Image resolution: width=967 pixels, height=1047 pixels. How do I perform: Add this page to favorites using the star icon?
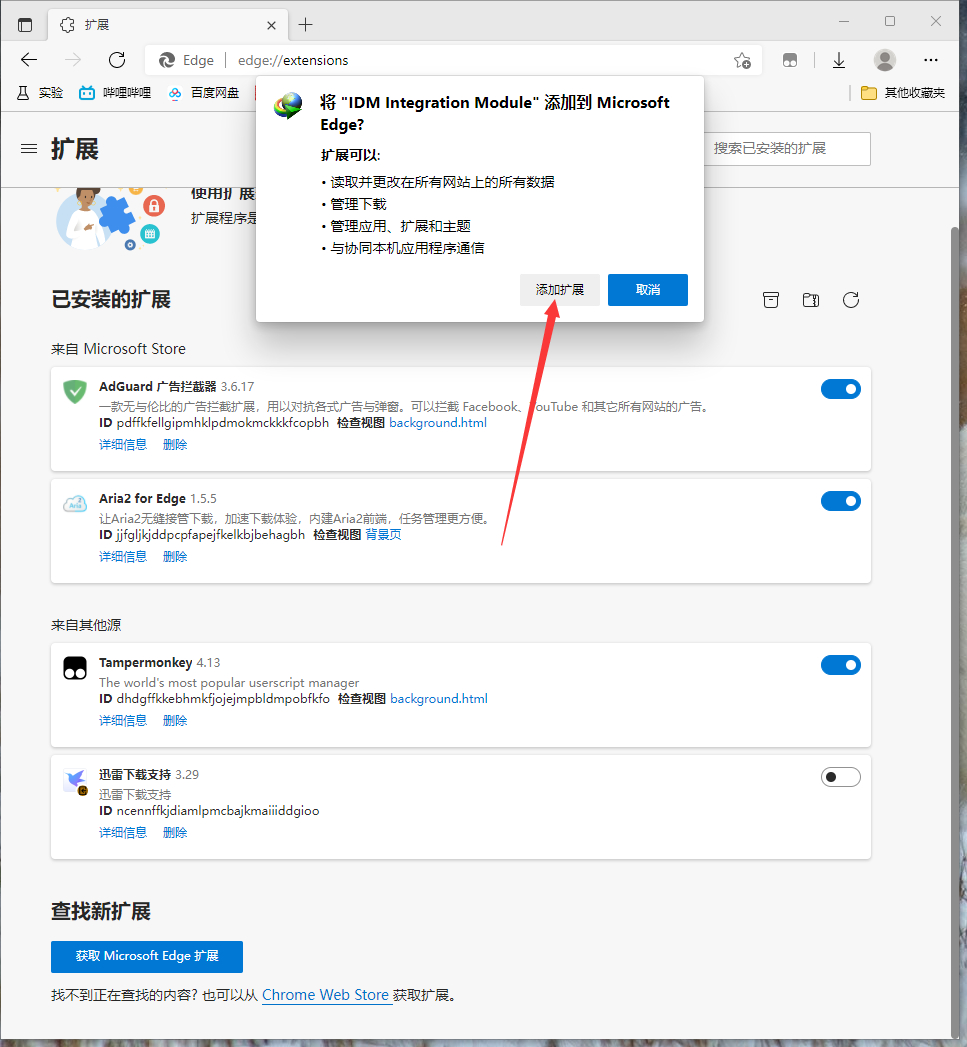coord(742,60)
